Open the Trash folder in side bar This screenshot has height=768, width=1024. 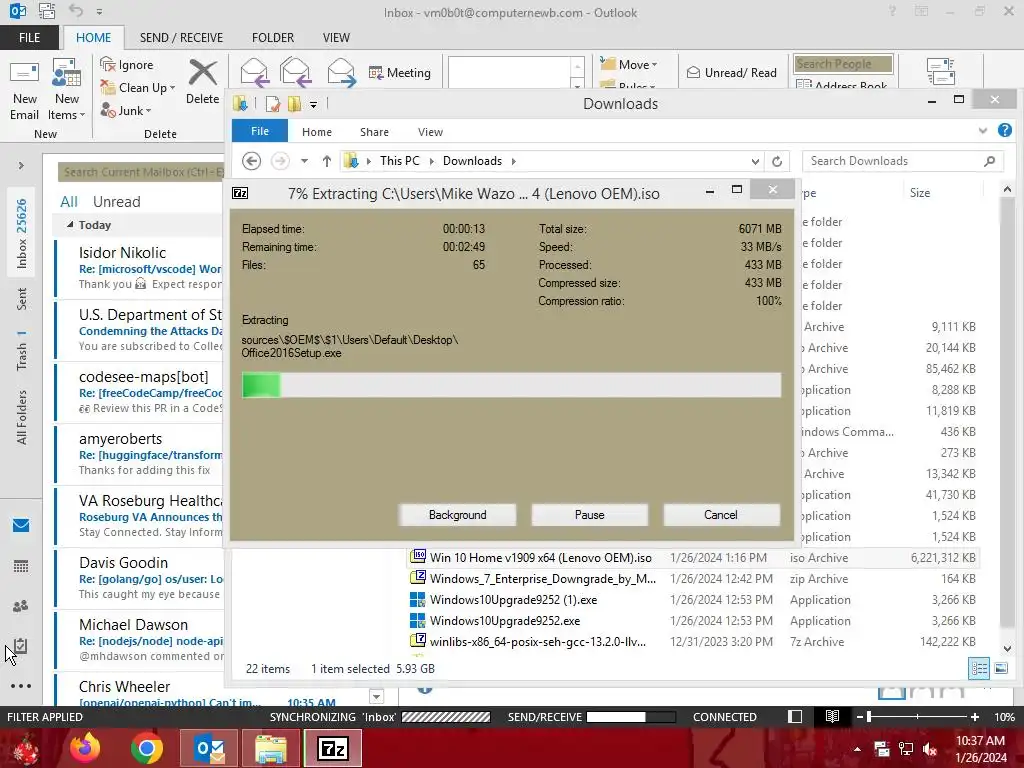22,350
